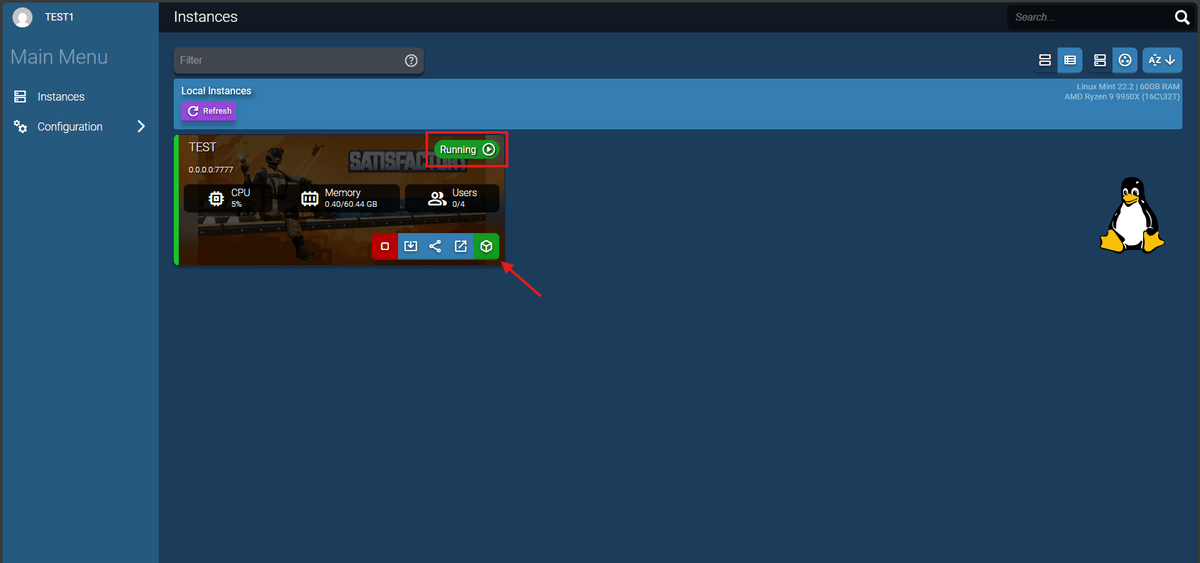Screen dimensions: 1200x563
Task: Open TEST instance in new window icon
Action: point(461,246)
